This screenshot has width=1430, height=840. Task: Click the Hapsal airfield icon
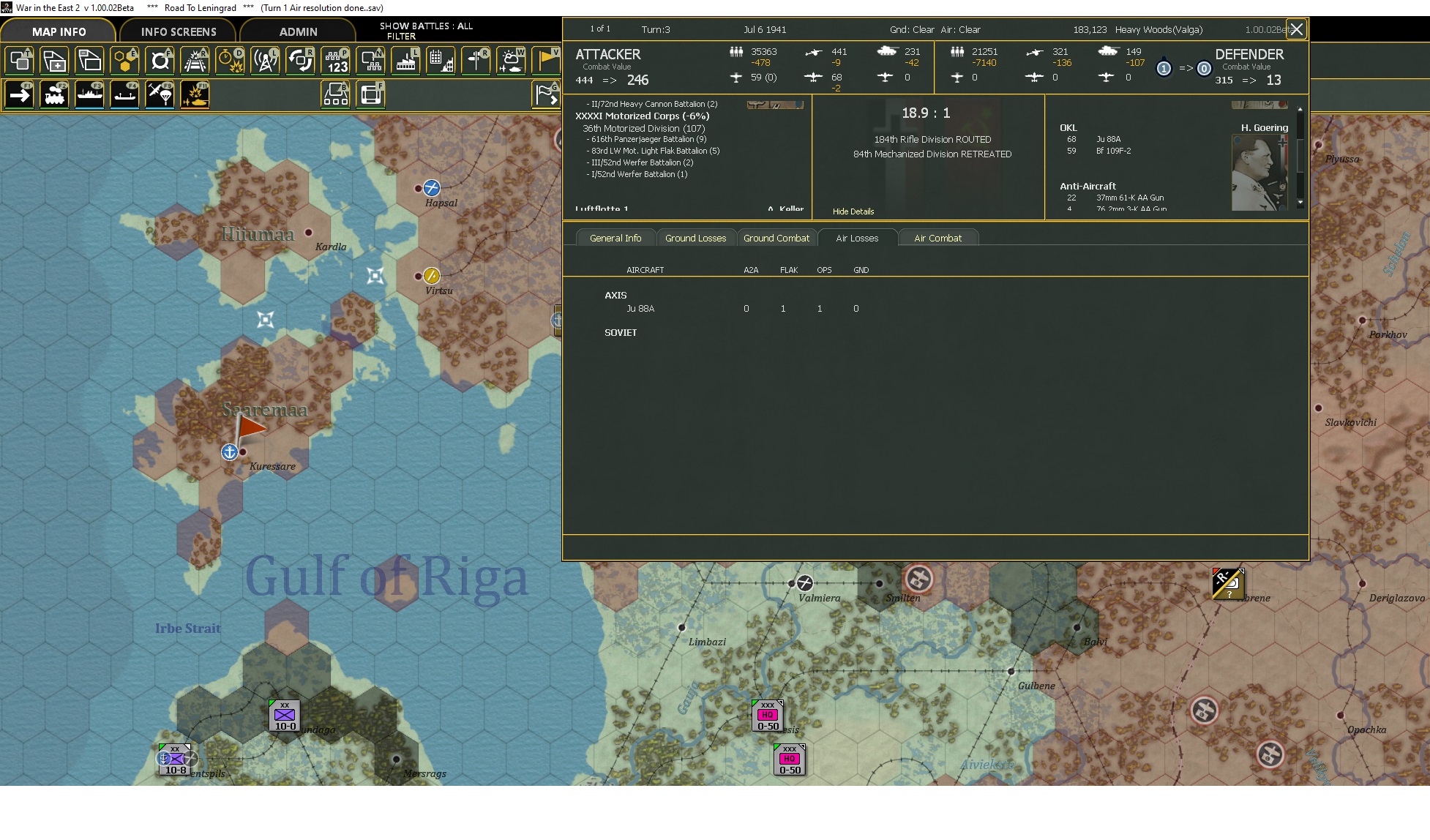432,188
